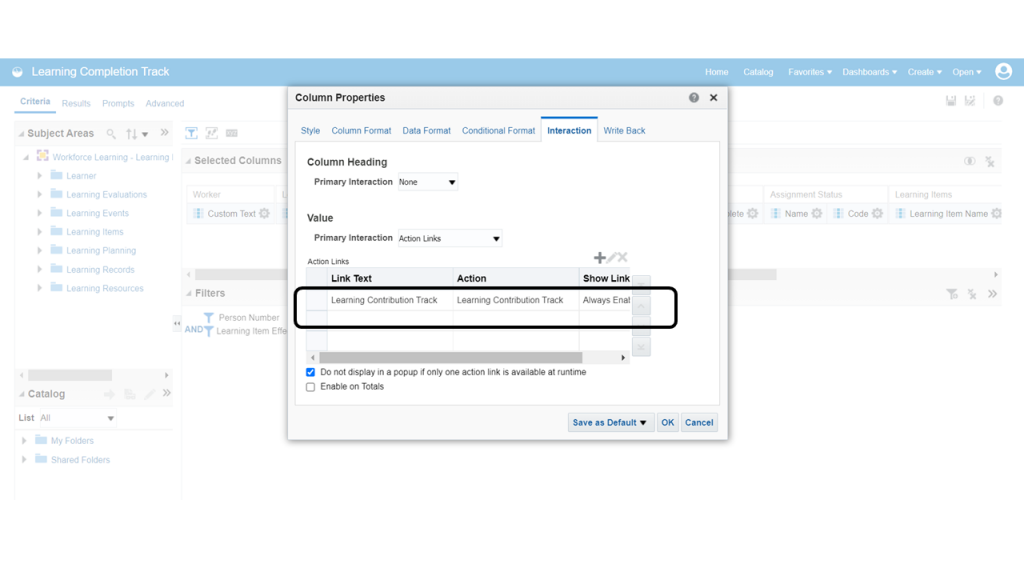Switch to the Conditional Format tab
Screen dimensions: 1024x576
click(498, 131)
